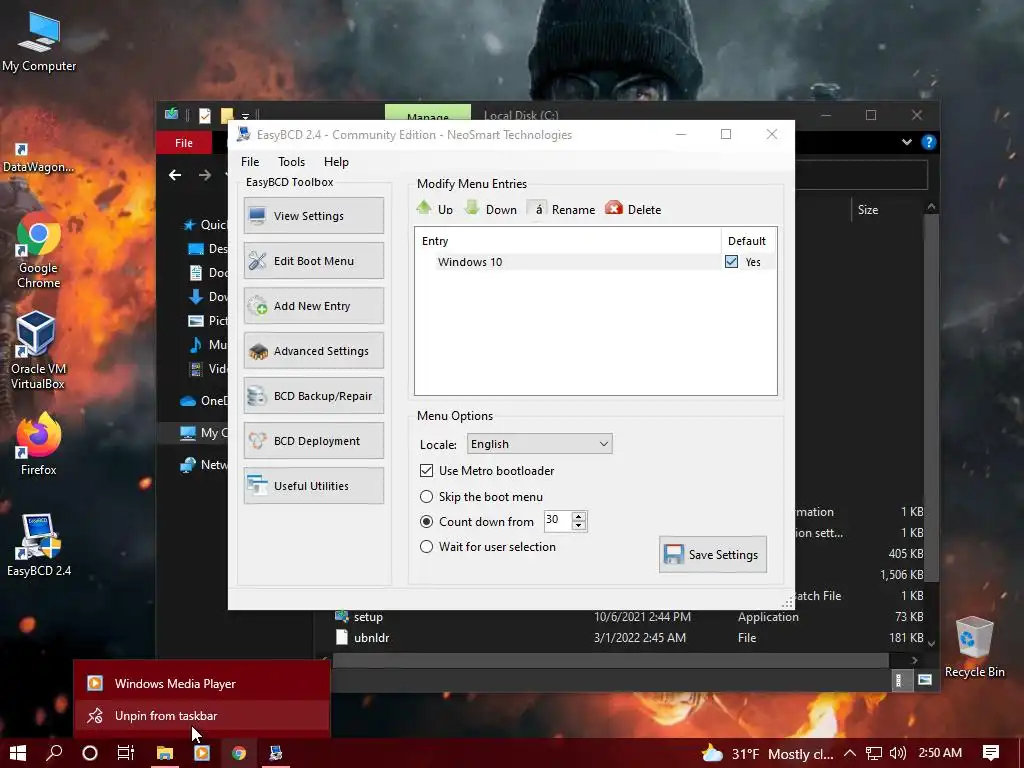The image size is (1024, 768).
Task: Show hidden system tray icons
Action: click(x=850, y=753)
